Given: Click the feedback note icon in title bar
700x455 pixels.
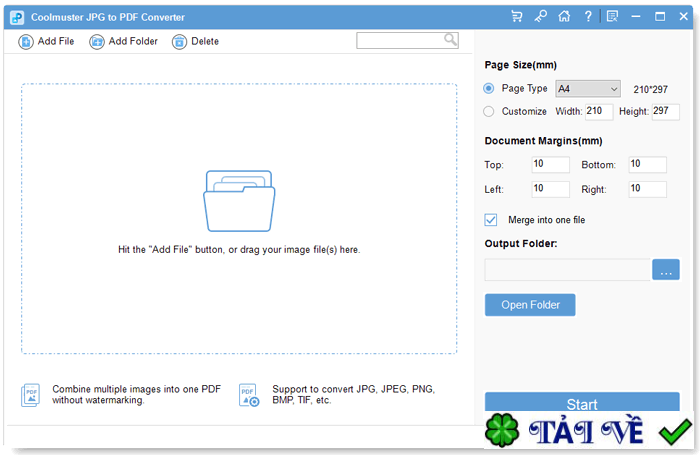Looking at the screenshot, I should 612,17.
